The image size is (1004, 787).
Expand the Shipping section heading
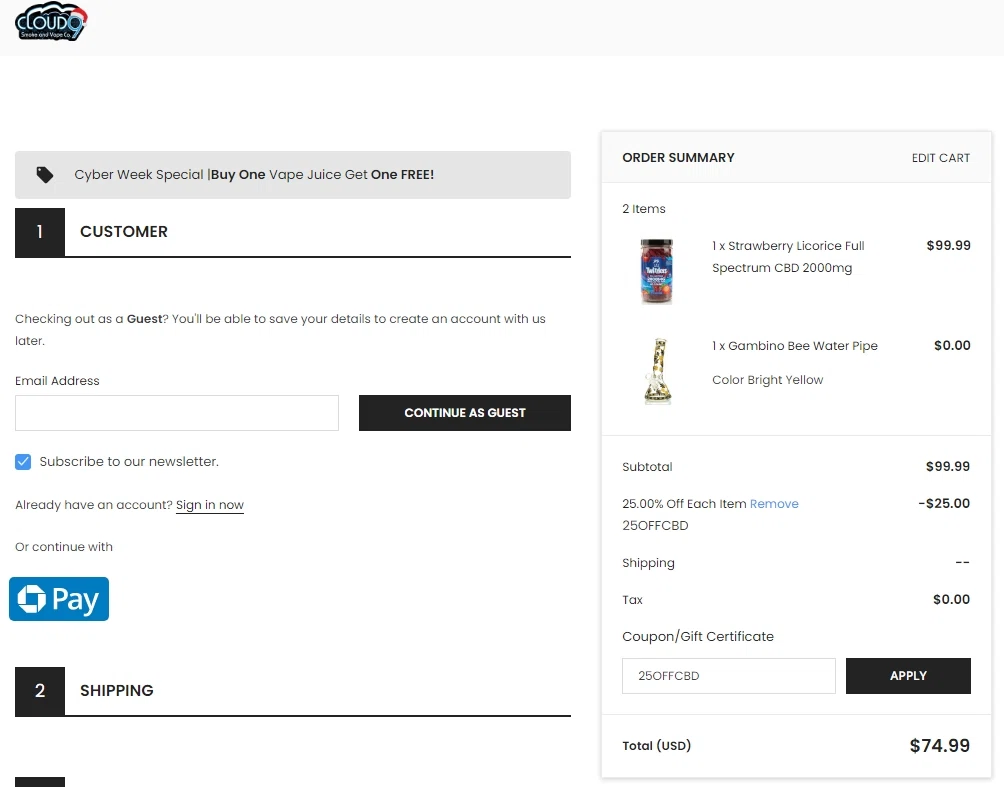coord(117,691)
